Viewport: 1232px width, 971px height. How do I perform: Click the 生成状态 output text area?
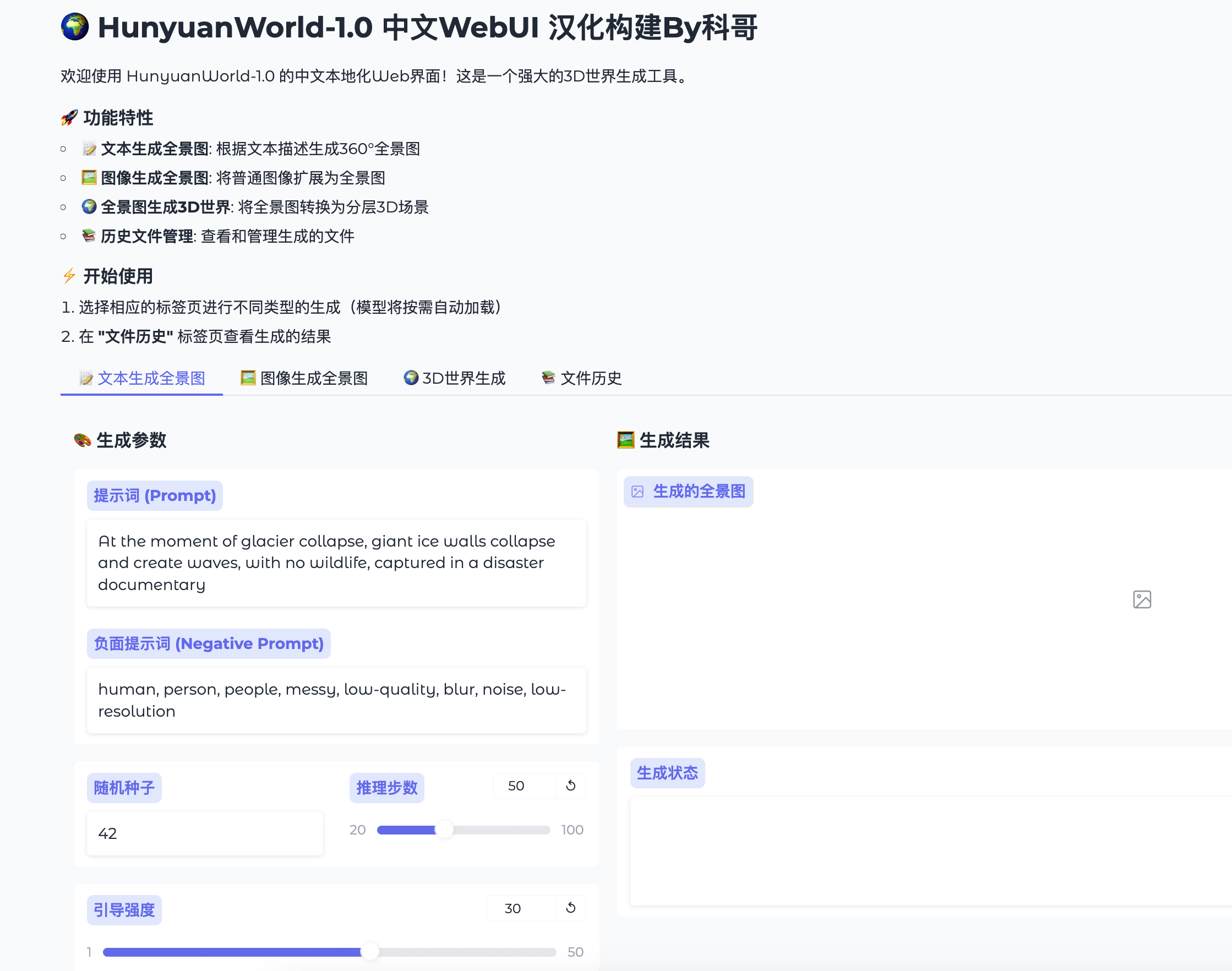pyautogui.click(x=930, y=851)
